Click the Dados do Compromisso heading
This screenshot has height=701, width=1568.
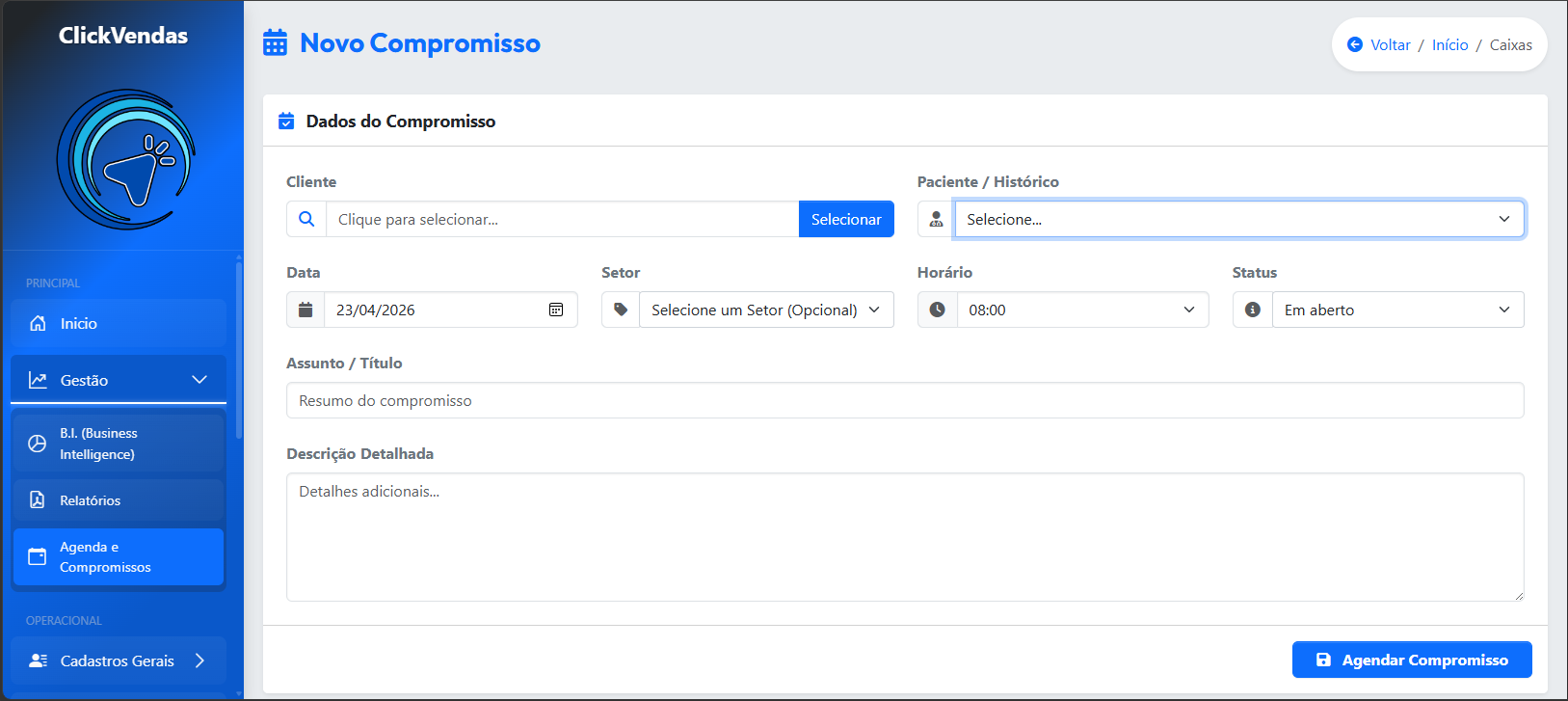click(401, 121)
